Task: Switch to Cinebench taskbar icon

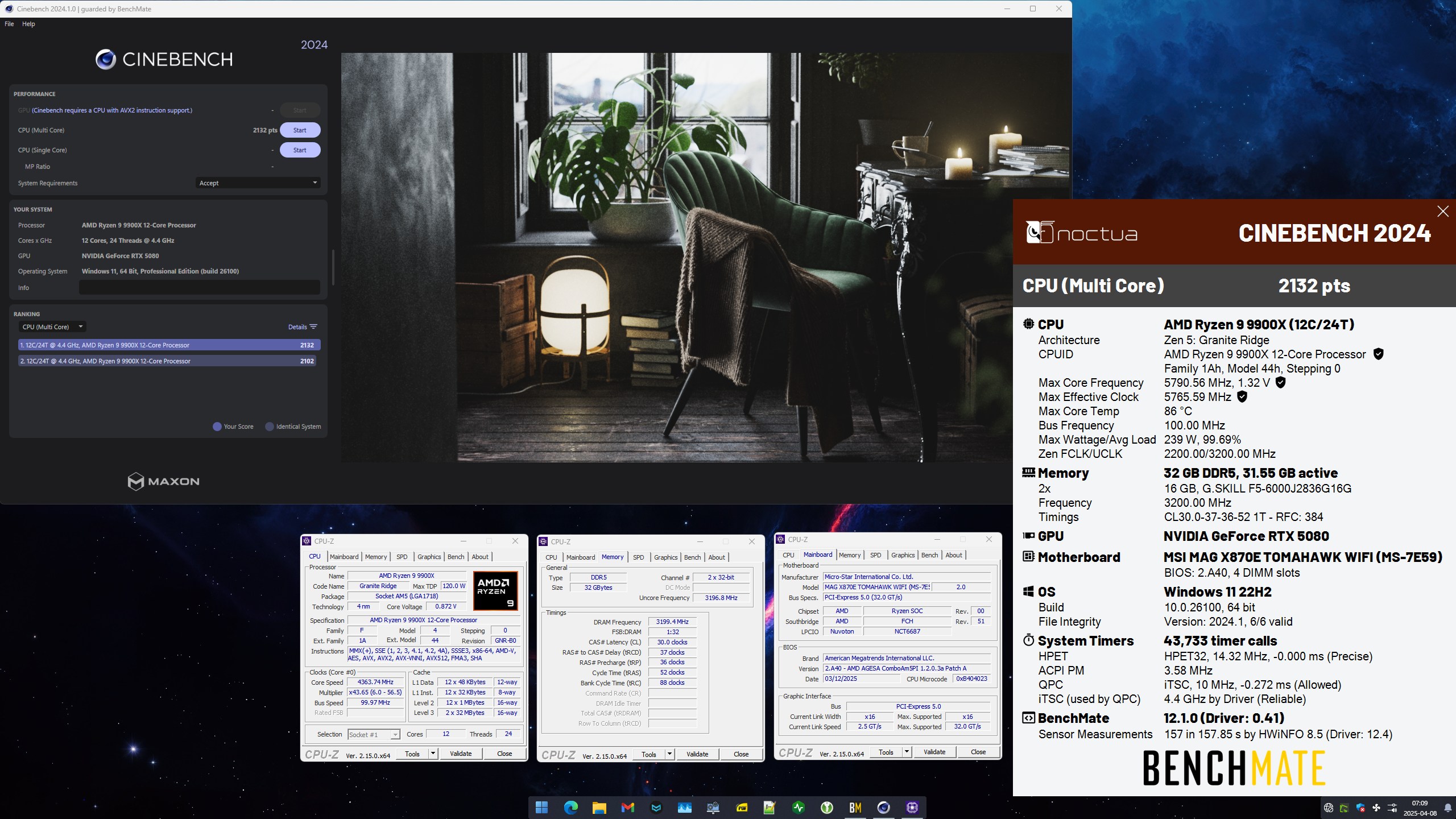Action: click(883, 807)
